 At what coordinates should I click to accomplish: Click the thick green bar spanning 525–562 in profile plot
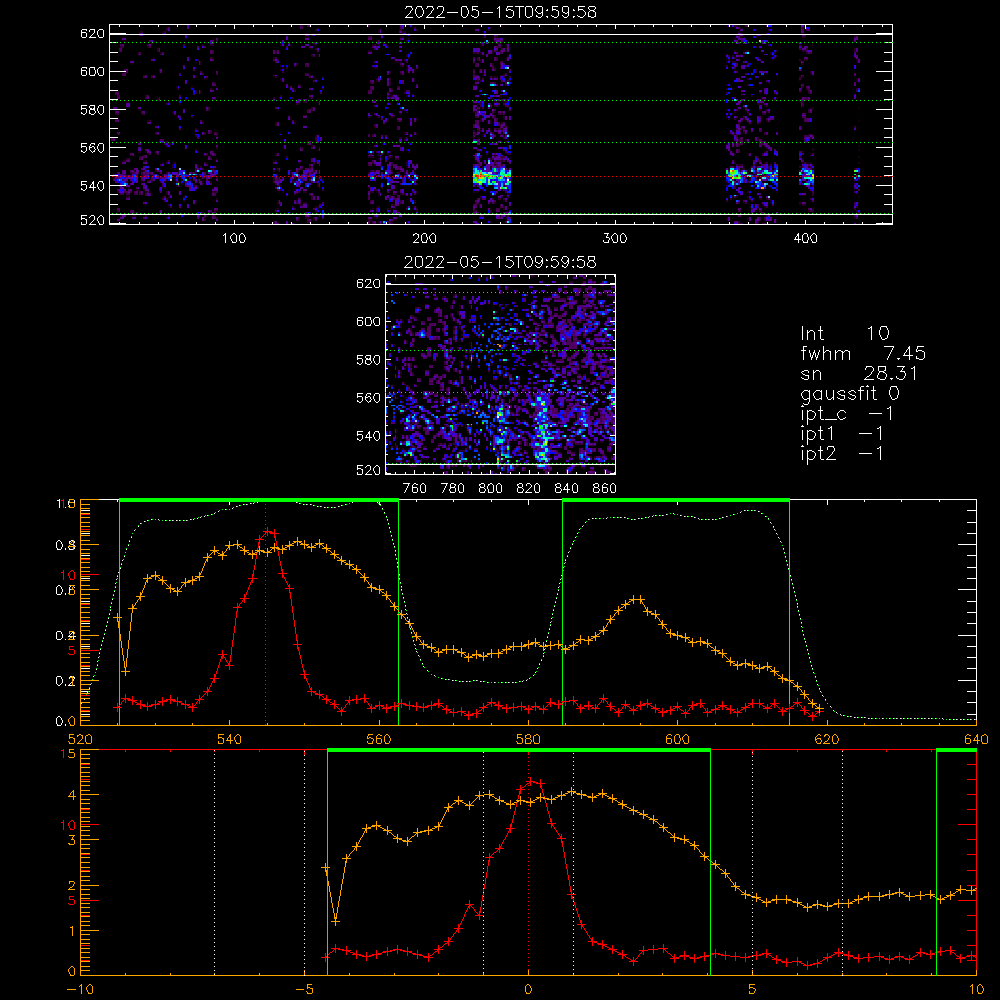click(x=259, y=500)
